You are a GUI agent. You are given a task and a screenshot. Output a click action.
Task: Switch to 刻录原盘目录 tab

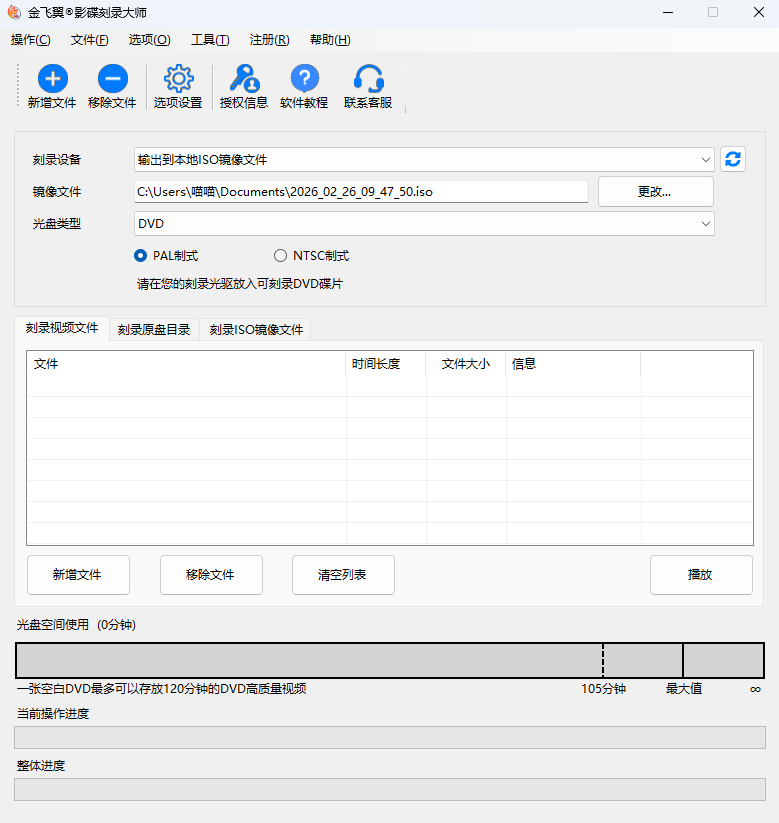(x=154, y=329)
